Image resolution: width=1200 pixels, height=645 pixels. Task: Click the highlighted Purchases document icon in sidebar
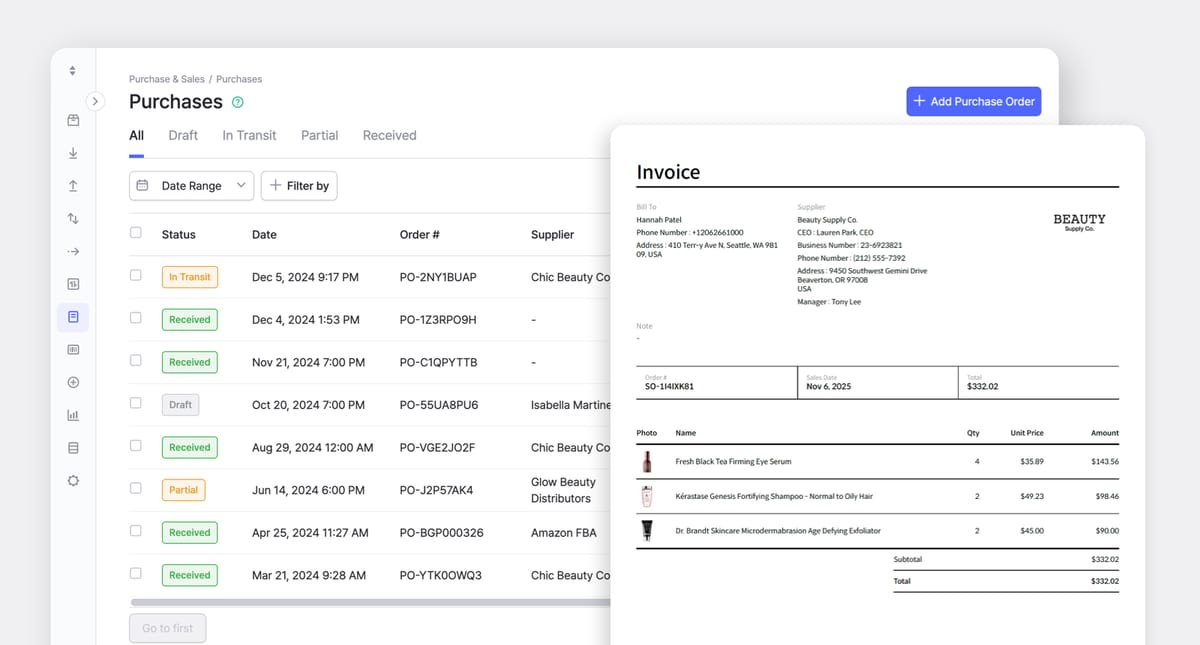click(72, 315)
